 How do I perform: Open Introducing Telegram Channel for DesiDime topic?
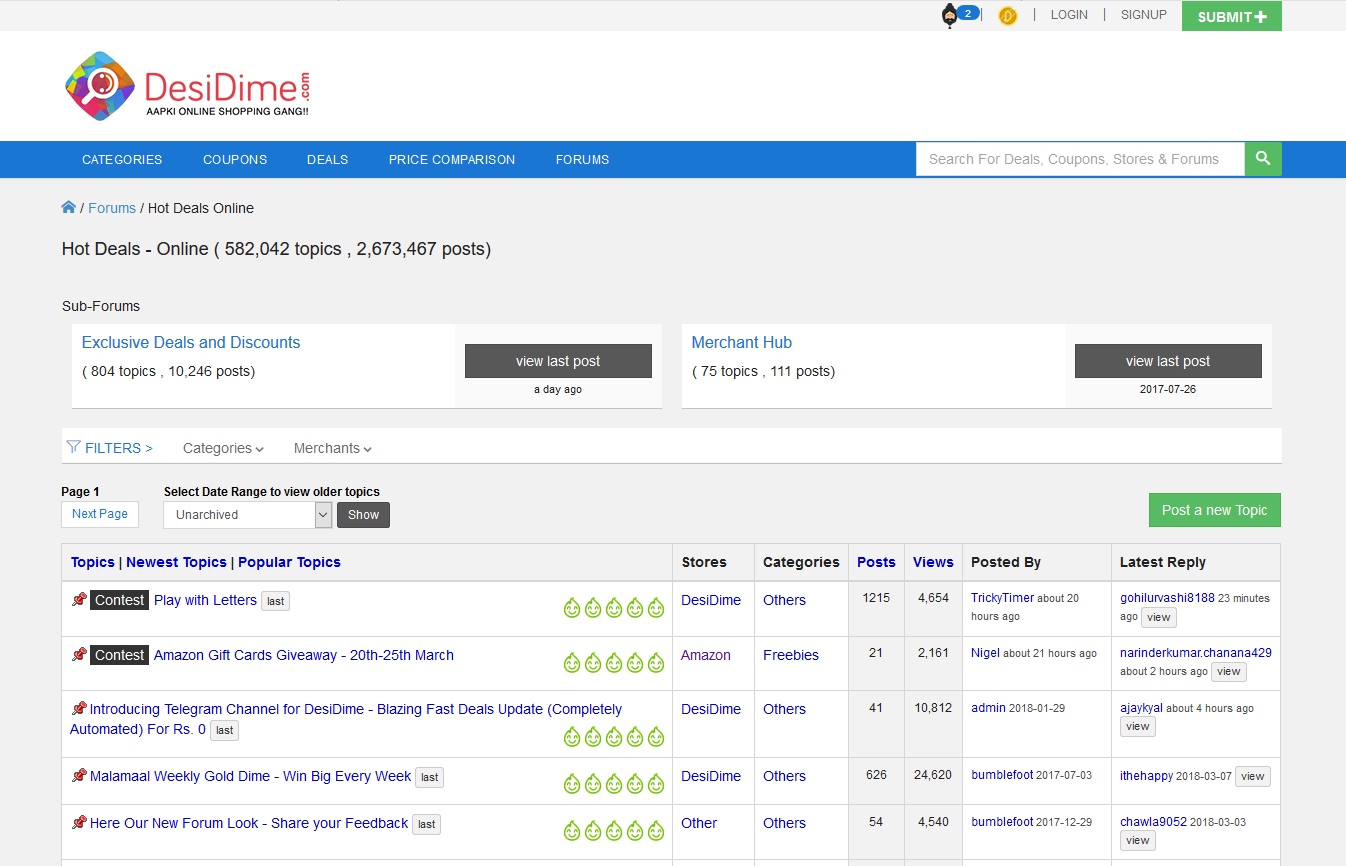346,719
